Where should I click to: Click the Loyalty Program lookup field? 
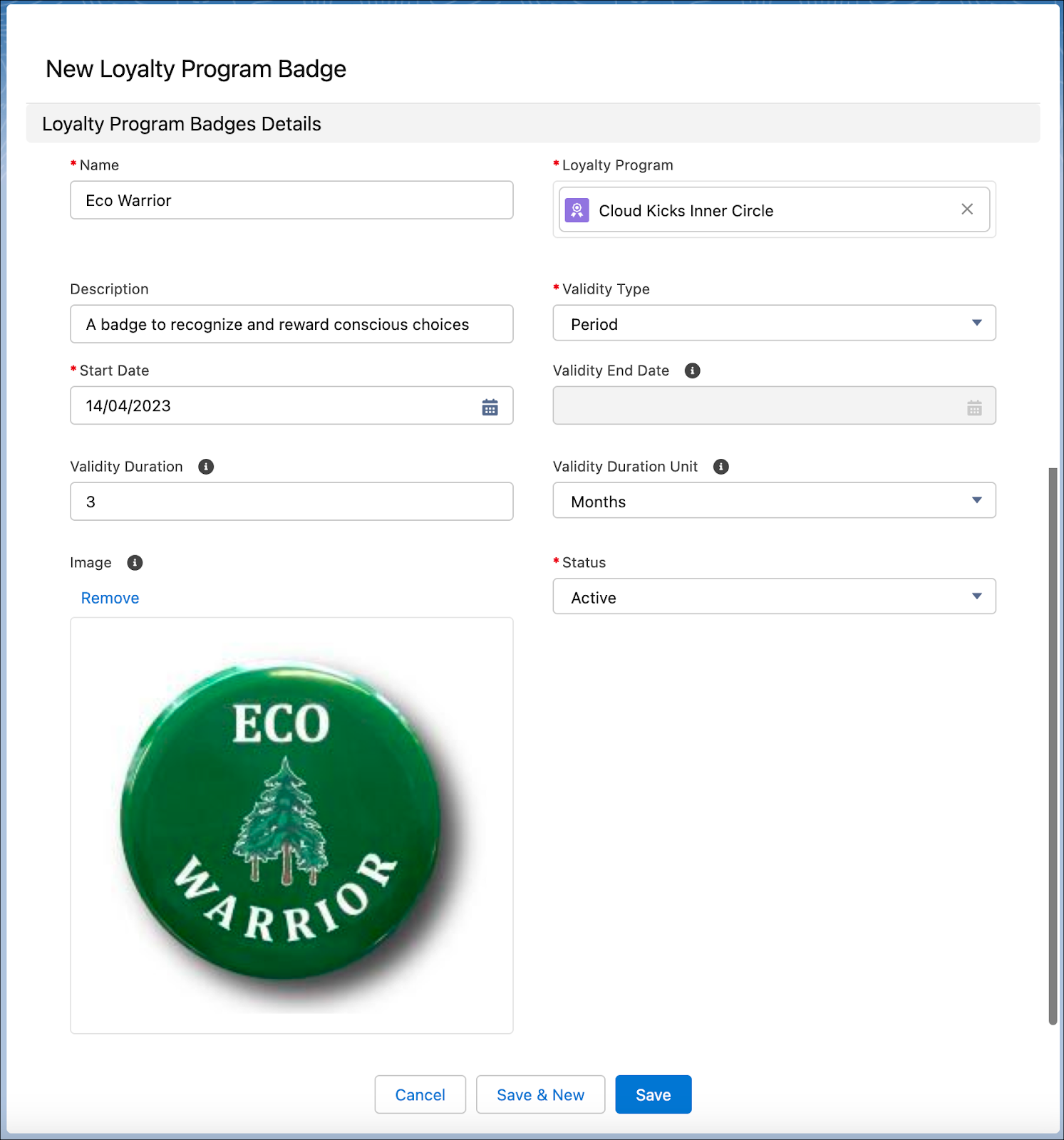(774, 209)
